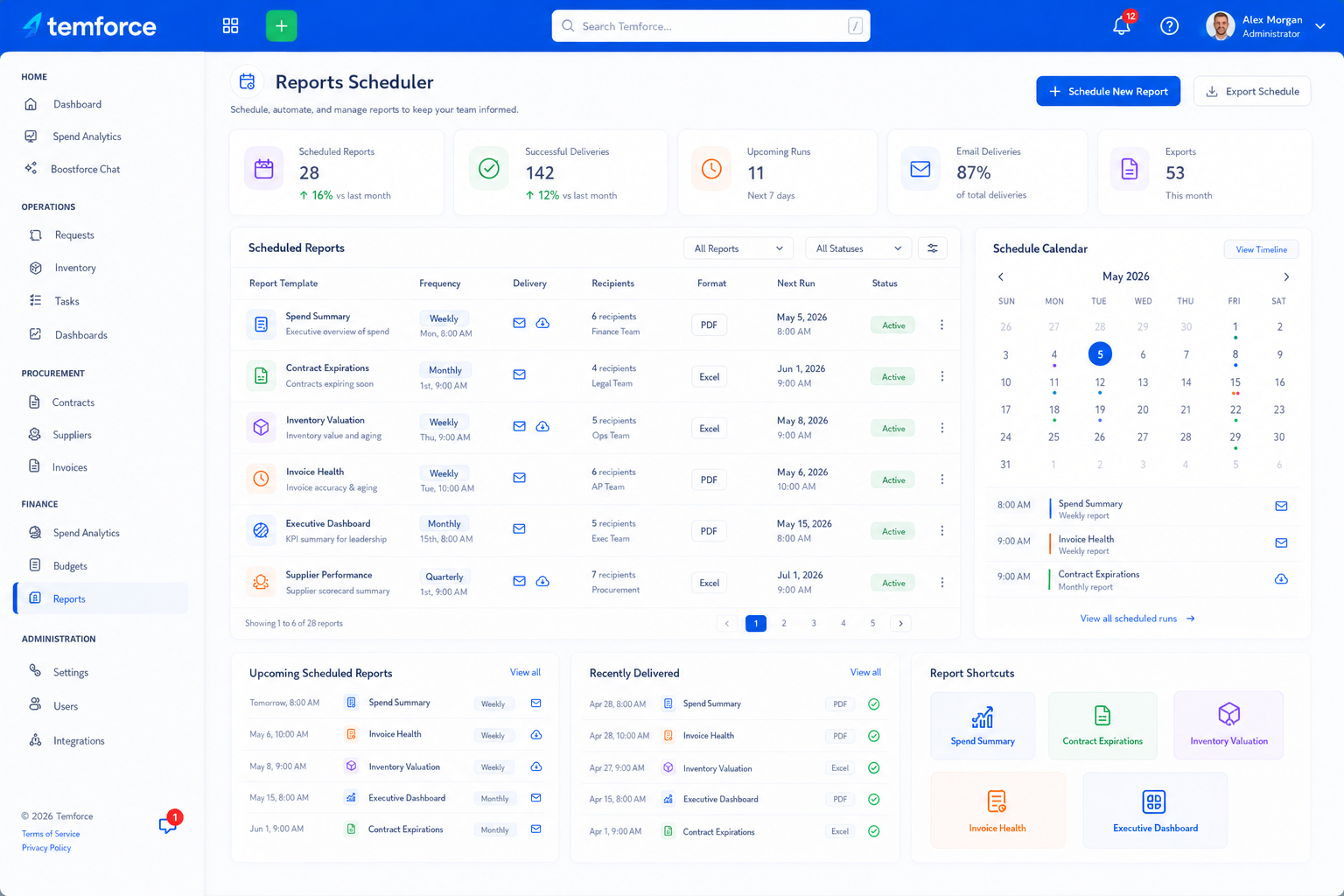Open row menu for Invoice Health

(x=941, y=479)
